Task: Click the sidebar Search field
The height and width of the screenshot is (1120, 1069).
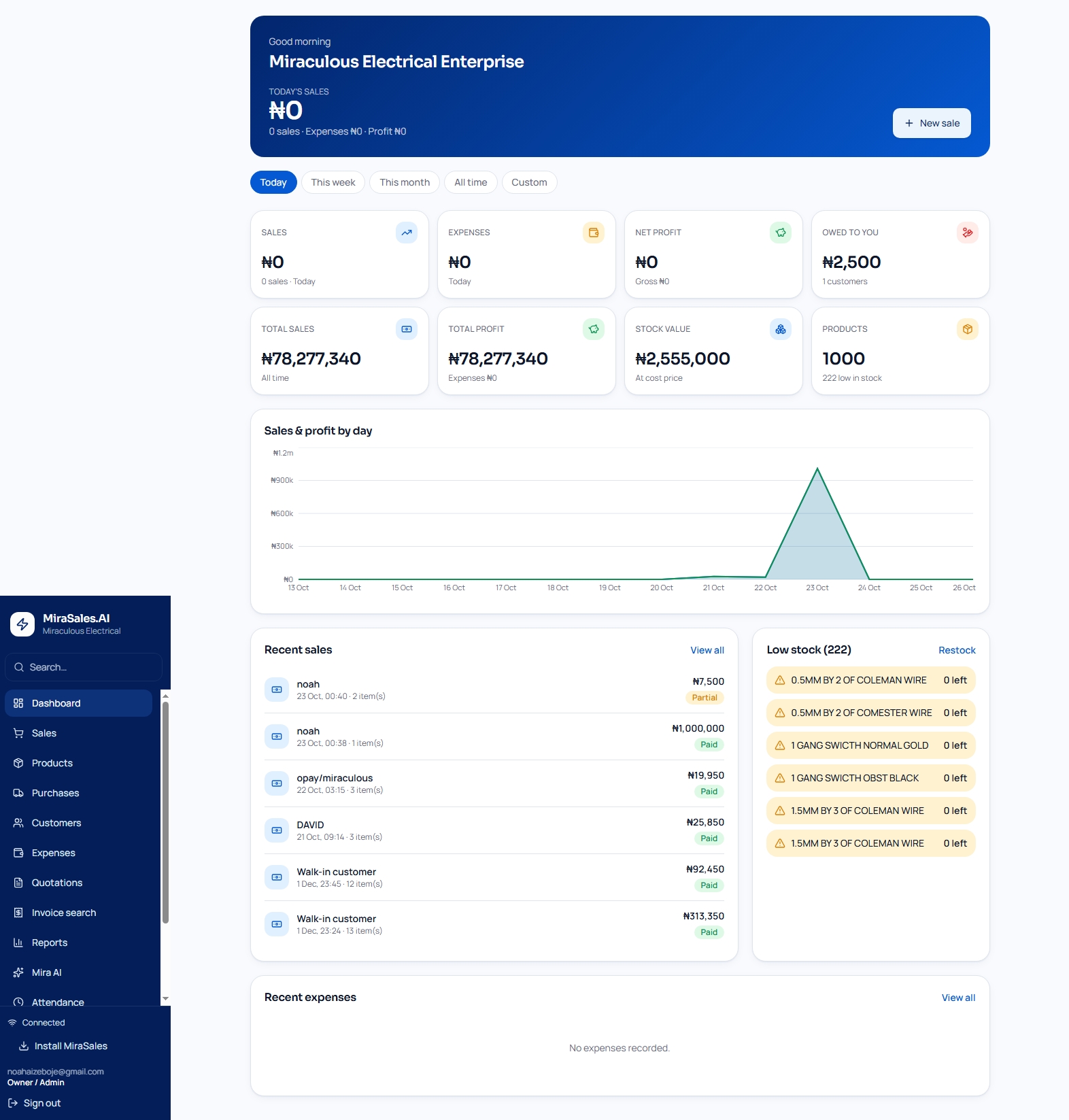Action: [84, 667]
